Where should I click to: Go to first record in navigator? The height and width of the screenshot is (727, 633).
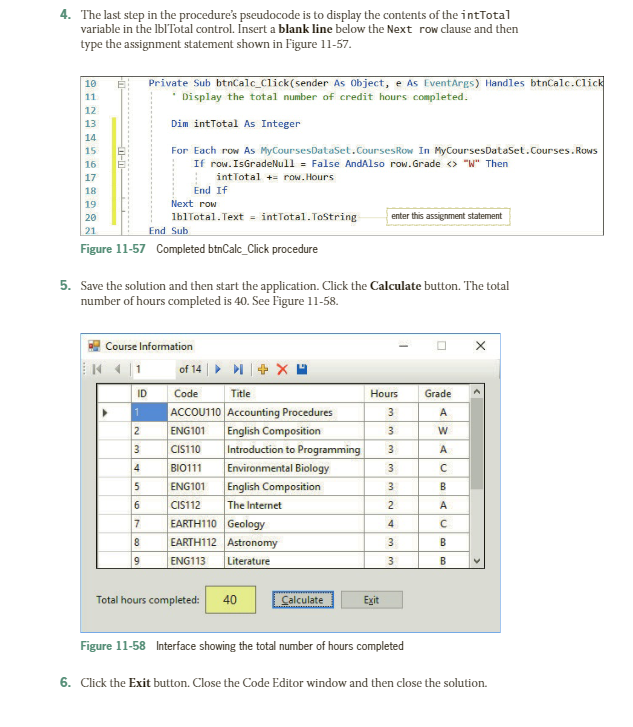[97, 370]
